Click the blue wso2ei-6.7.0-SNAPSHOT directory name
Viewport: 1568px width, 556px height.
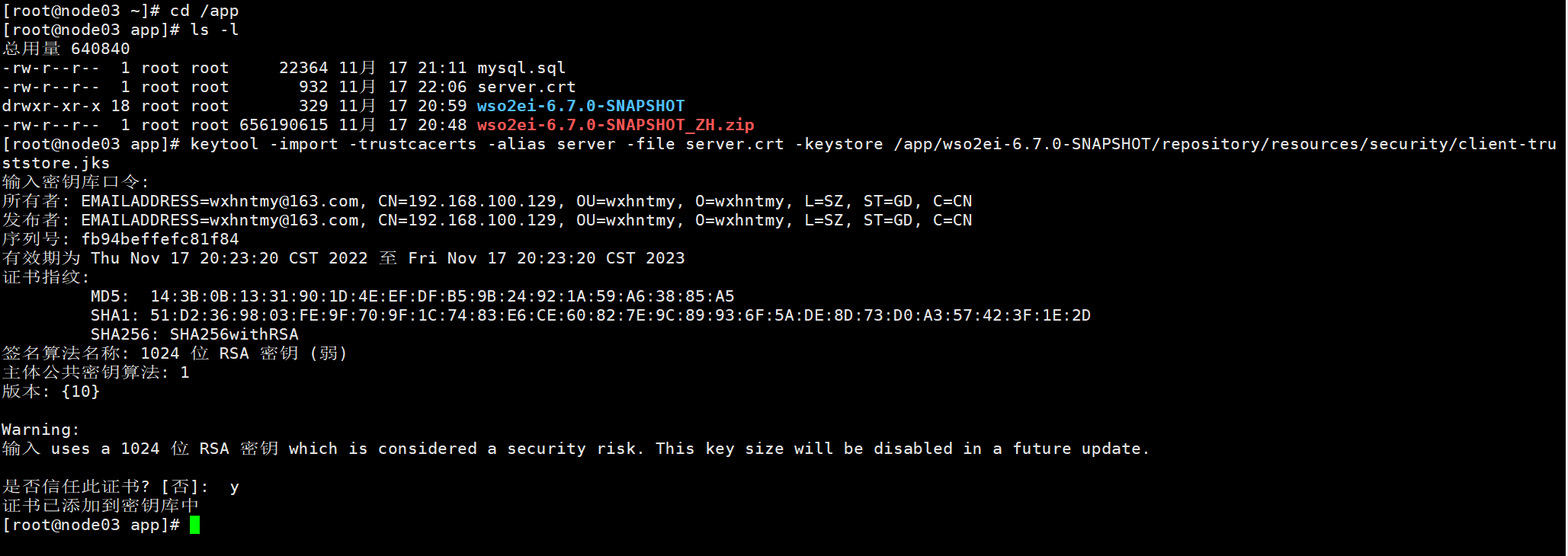pos(581,106)
